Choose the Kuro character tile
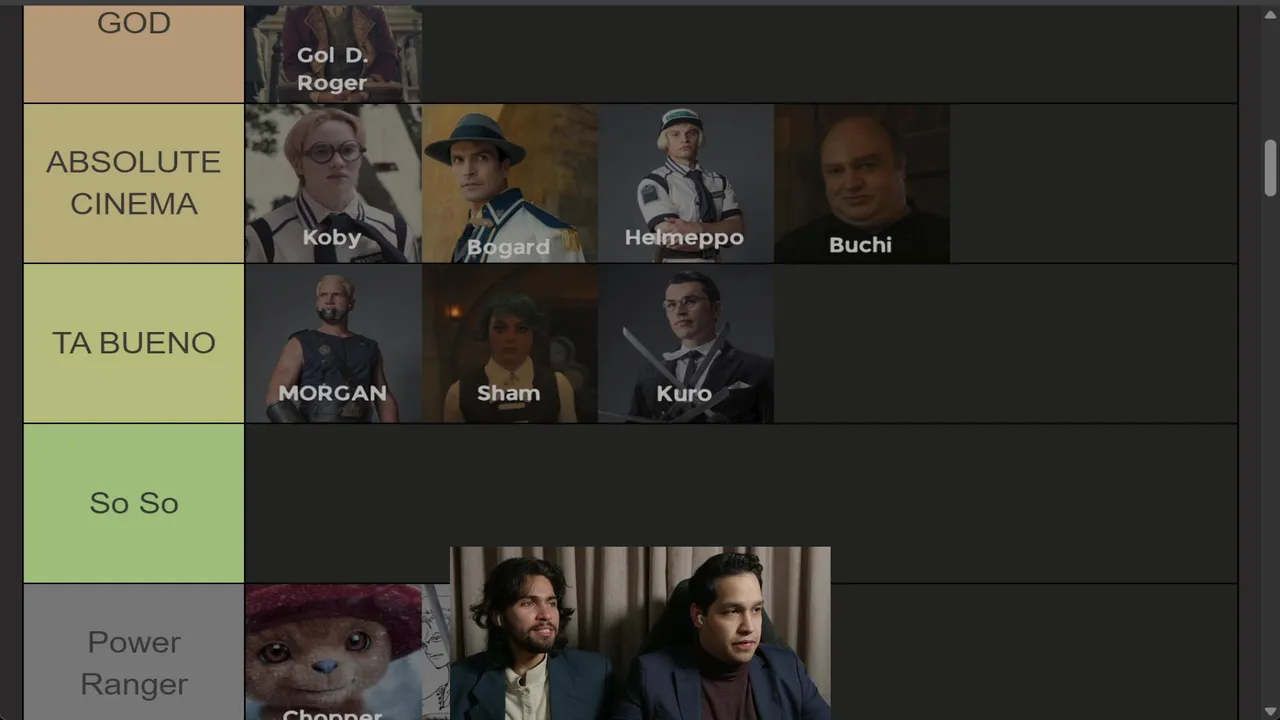The height and width of the screenshot is (720, 1280). coord(686,344)
